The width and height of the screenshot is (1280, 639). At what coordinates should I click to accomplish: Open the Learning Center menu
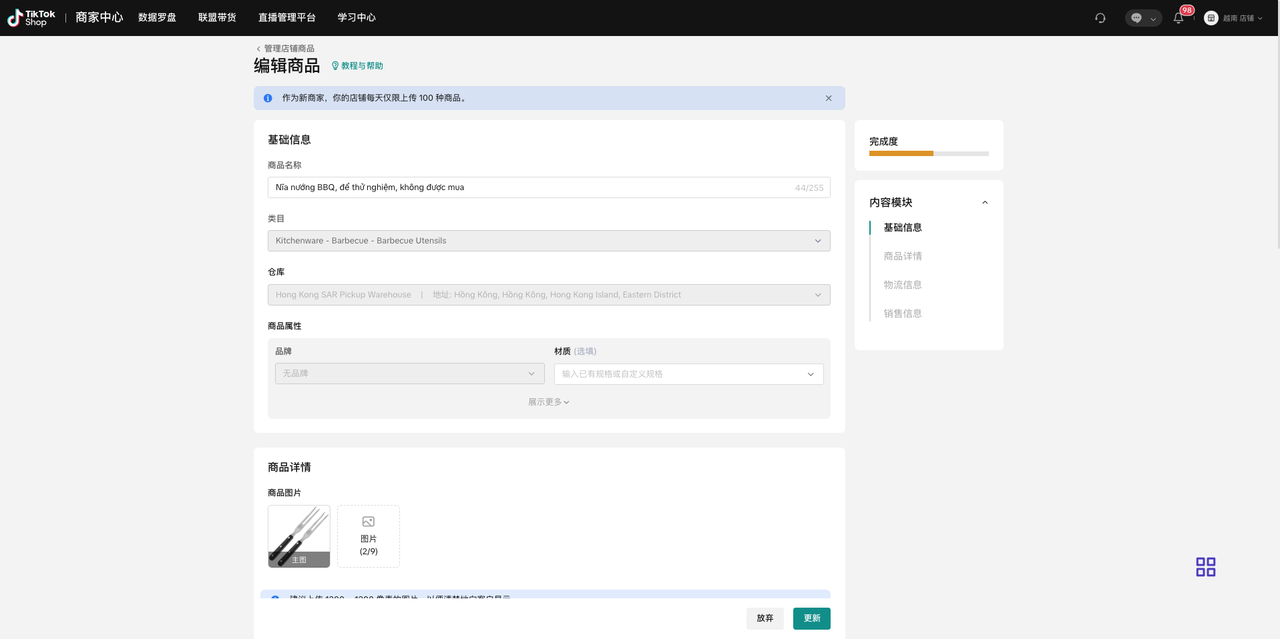[356, 18]
